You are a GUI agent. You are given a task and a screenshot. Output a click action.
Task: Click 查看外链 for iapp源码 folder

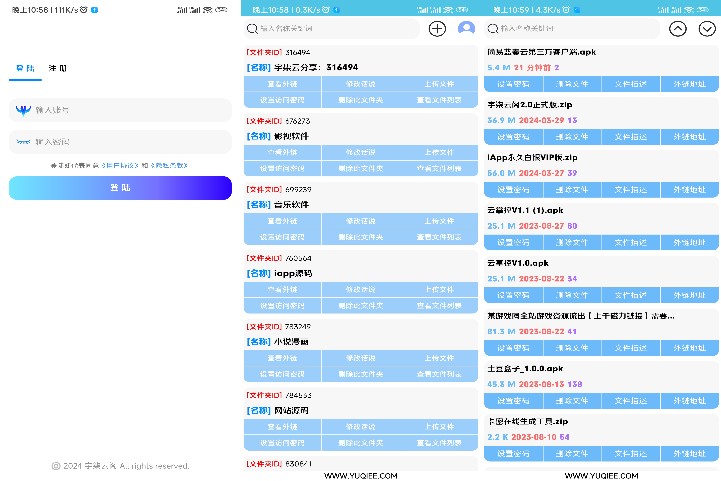coord(283,290)
